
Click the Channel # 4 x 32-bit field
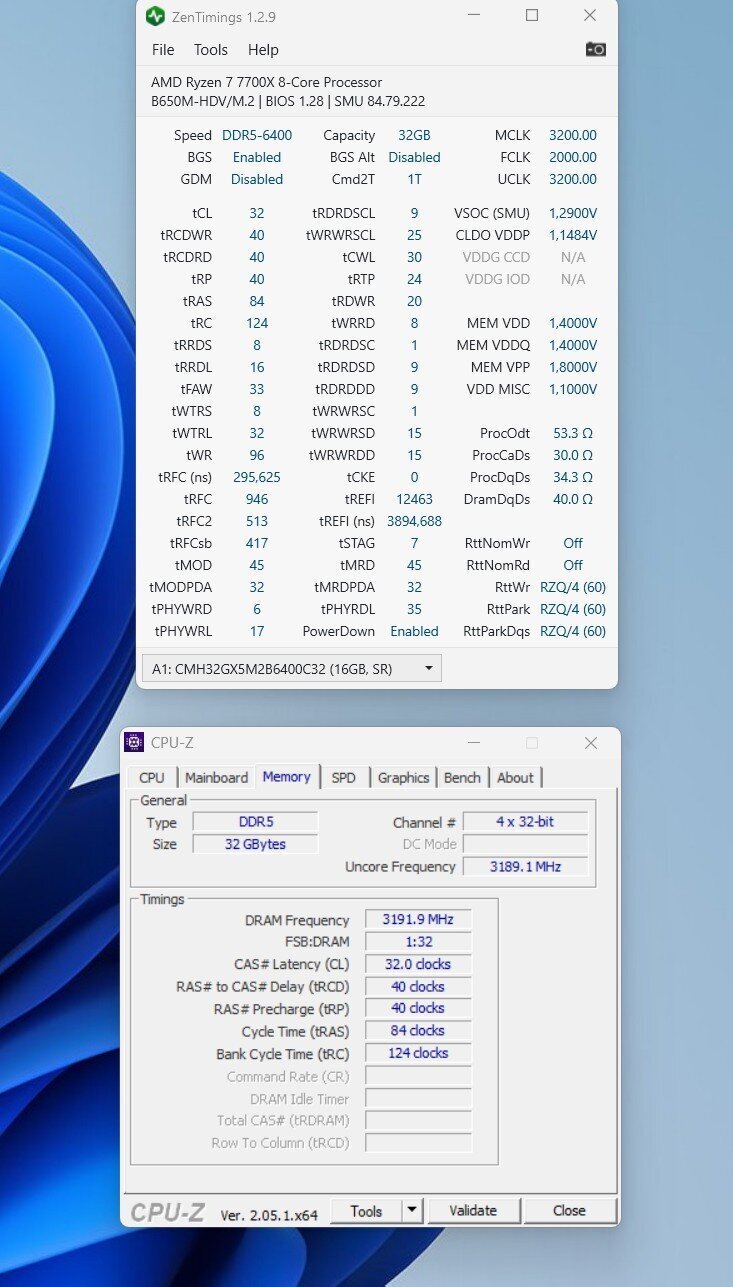coord(525,822)
